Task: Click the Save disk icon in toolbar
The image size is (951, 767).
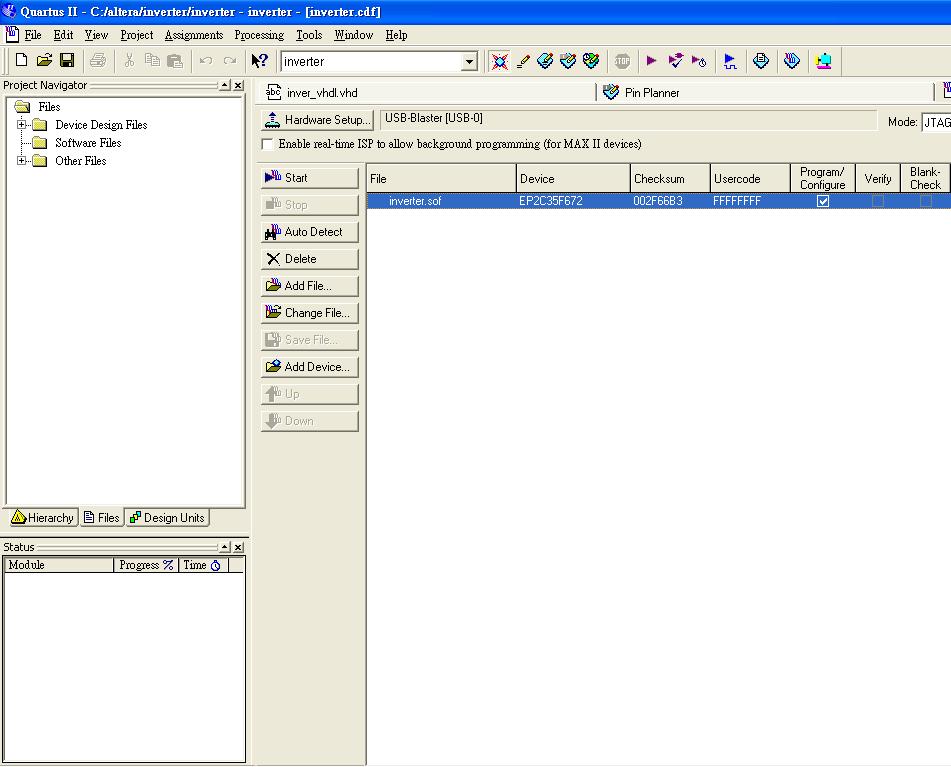Action: [x=67, y=61]
